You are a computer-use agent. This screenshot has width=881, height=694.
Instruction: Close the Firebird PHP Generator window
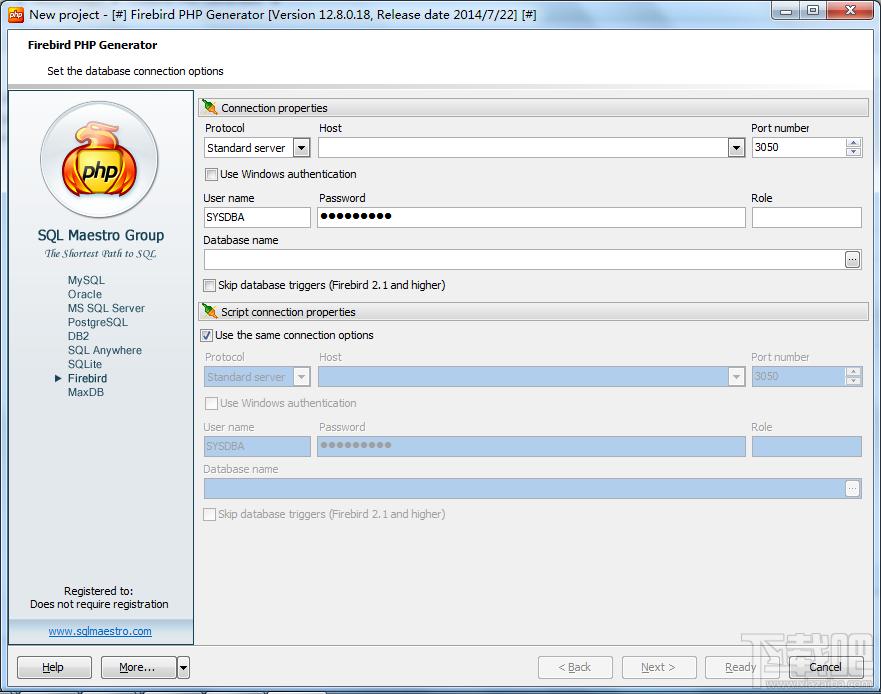(x=851, y=11)
